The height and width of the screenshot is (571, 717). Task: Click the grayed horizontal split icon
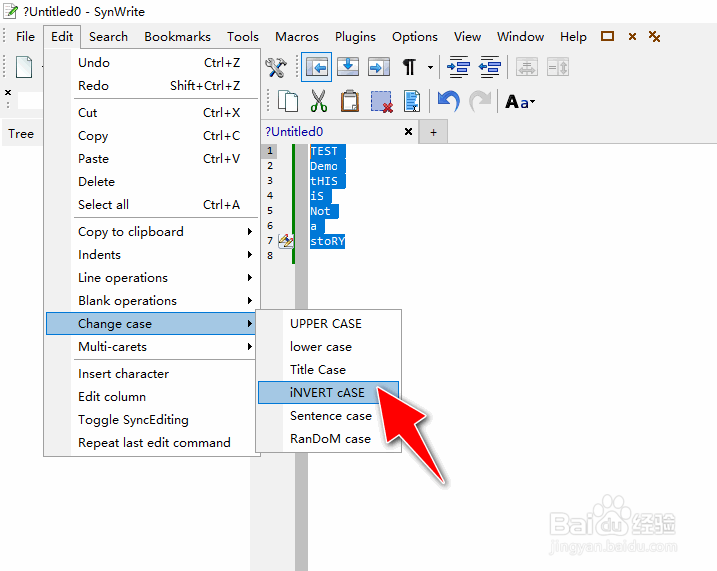(x=527, y=68)
